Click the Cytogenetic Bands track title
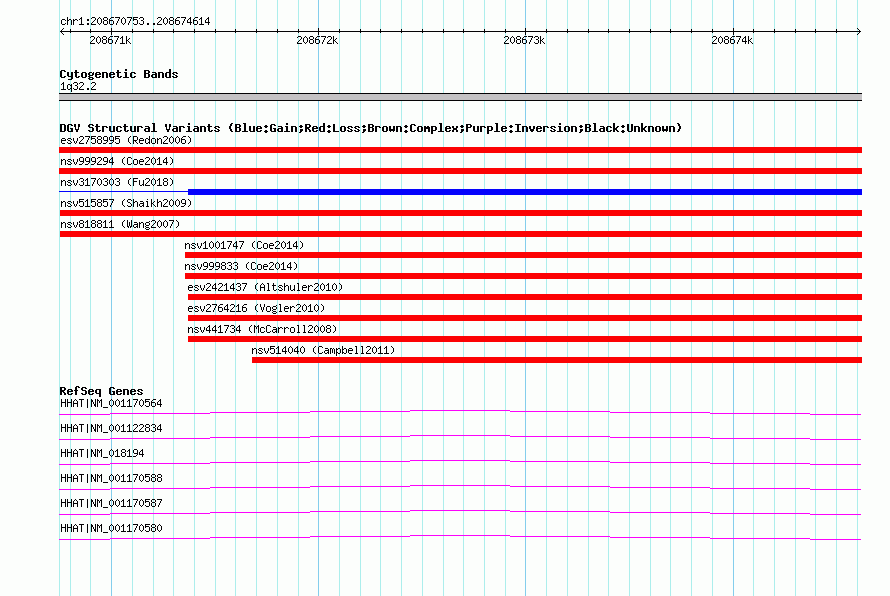The width and height of the screenshot is (890, 596). 119,74
